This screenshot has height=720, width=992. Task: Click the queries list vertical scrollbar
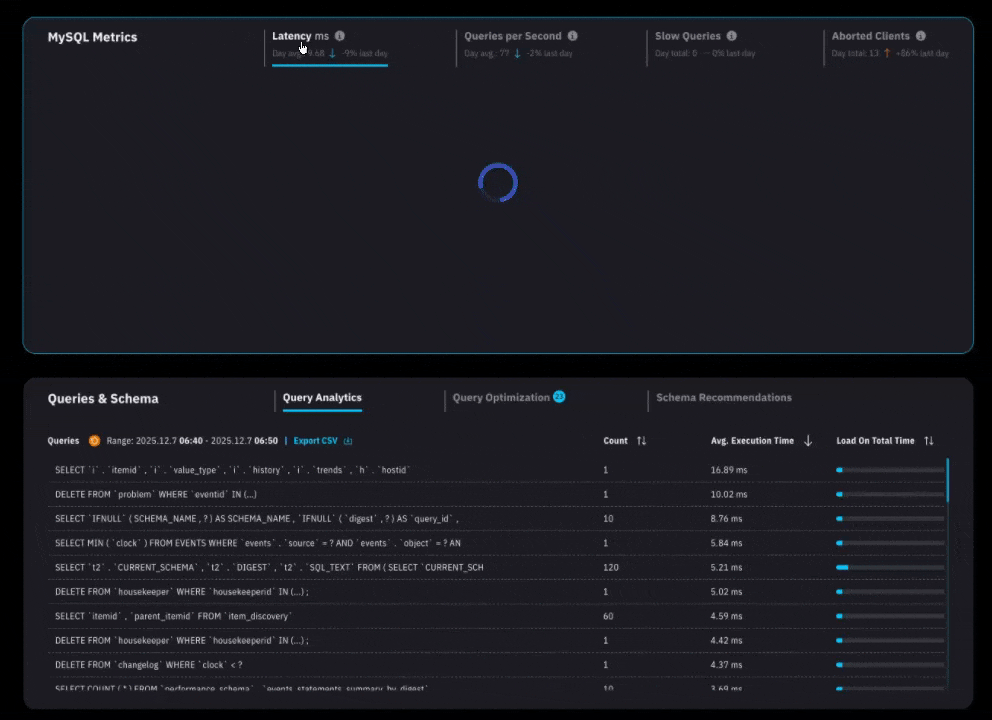point(948,481)
